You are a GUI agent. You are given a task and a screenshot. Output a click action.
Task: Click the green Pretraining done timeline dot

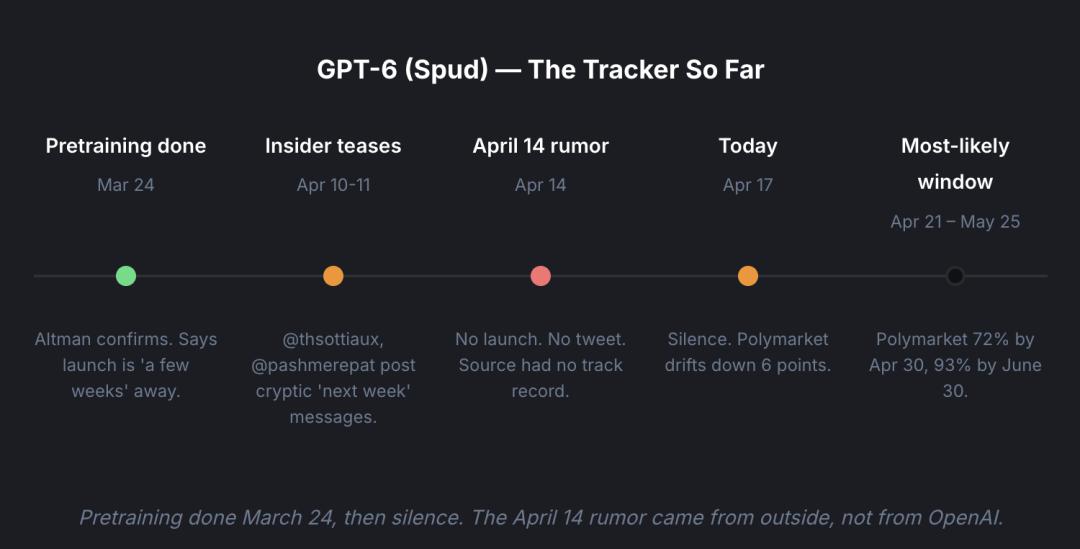click(126, 276)
